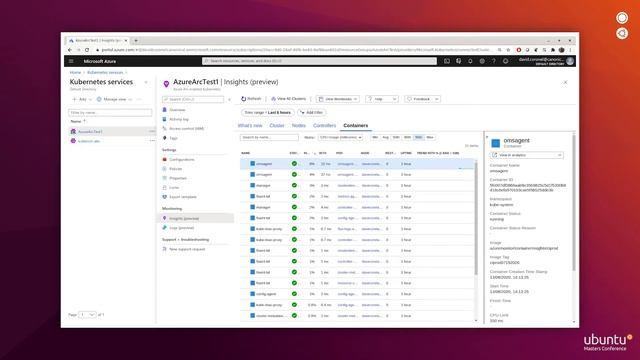Select the 50th percentile toggle
Image resolution: width=640 pixels, height=360 pixels.
pos(396,138)
